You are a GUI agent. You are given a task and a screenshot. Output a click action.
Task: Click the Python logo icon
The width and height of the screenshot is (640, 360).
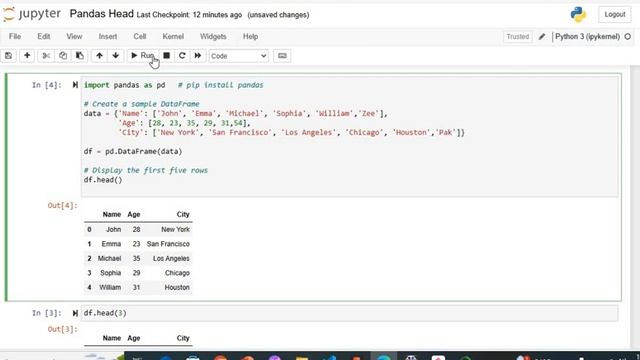(578, 15)
